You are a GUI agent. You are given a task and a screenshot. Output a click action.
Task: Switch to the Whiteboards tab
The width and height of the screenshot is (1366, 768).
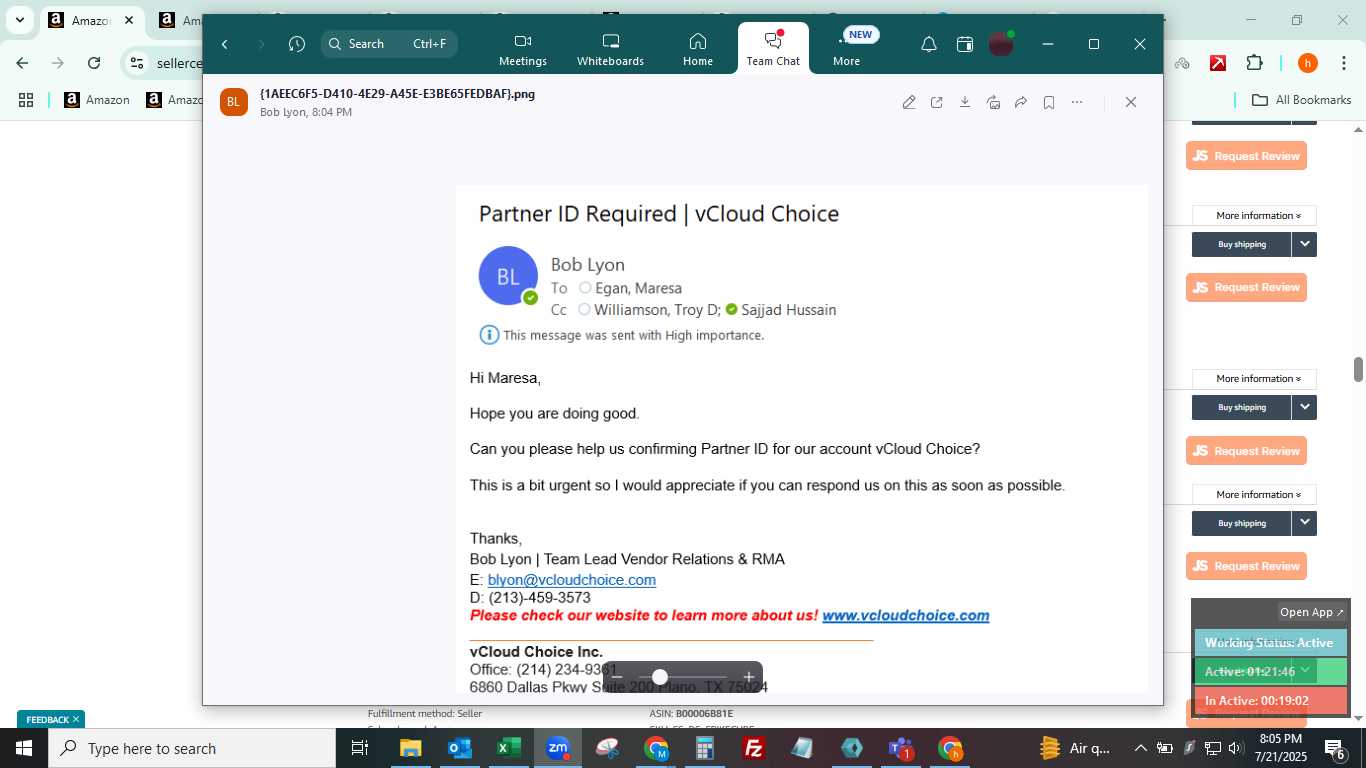tap(610, 49)
